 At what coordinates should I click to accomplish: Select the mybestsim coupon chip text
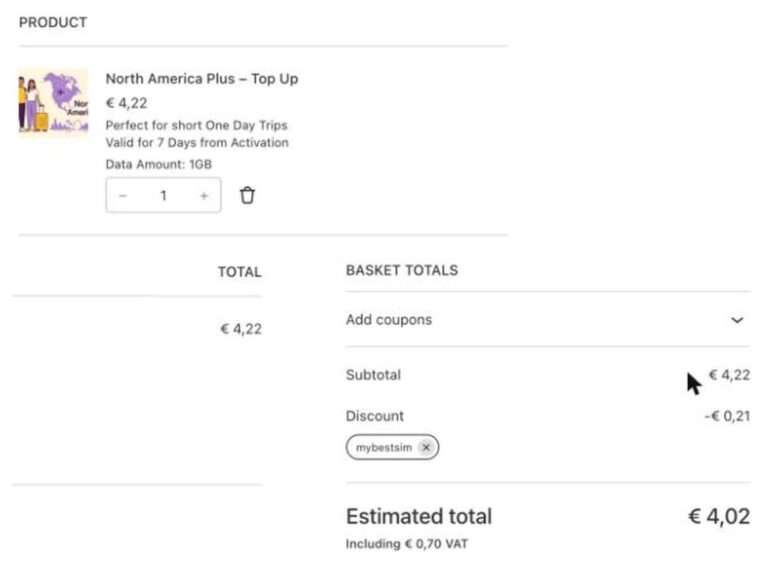pos(384,448)
